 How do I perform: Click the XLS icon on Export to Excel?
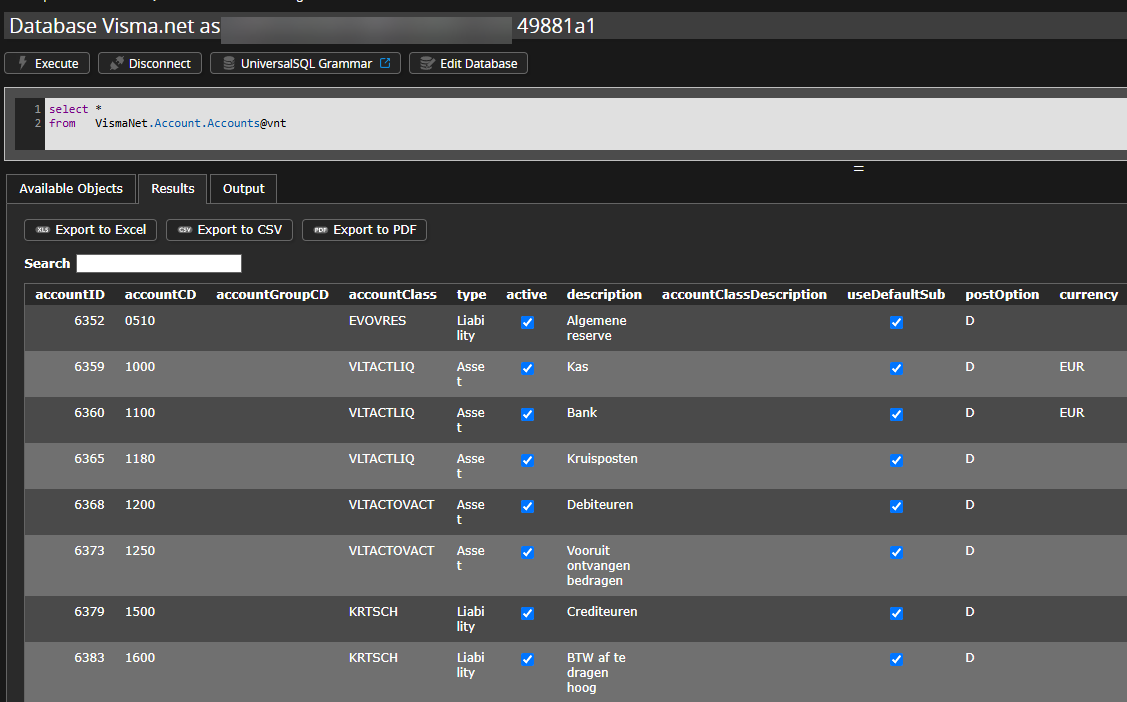42,230
